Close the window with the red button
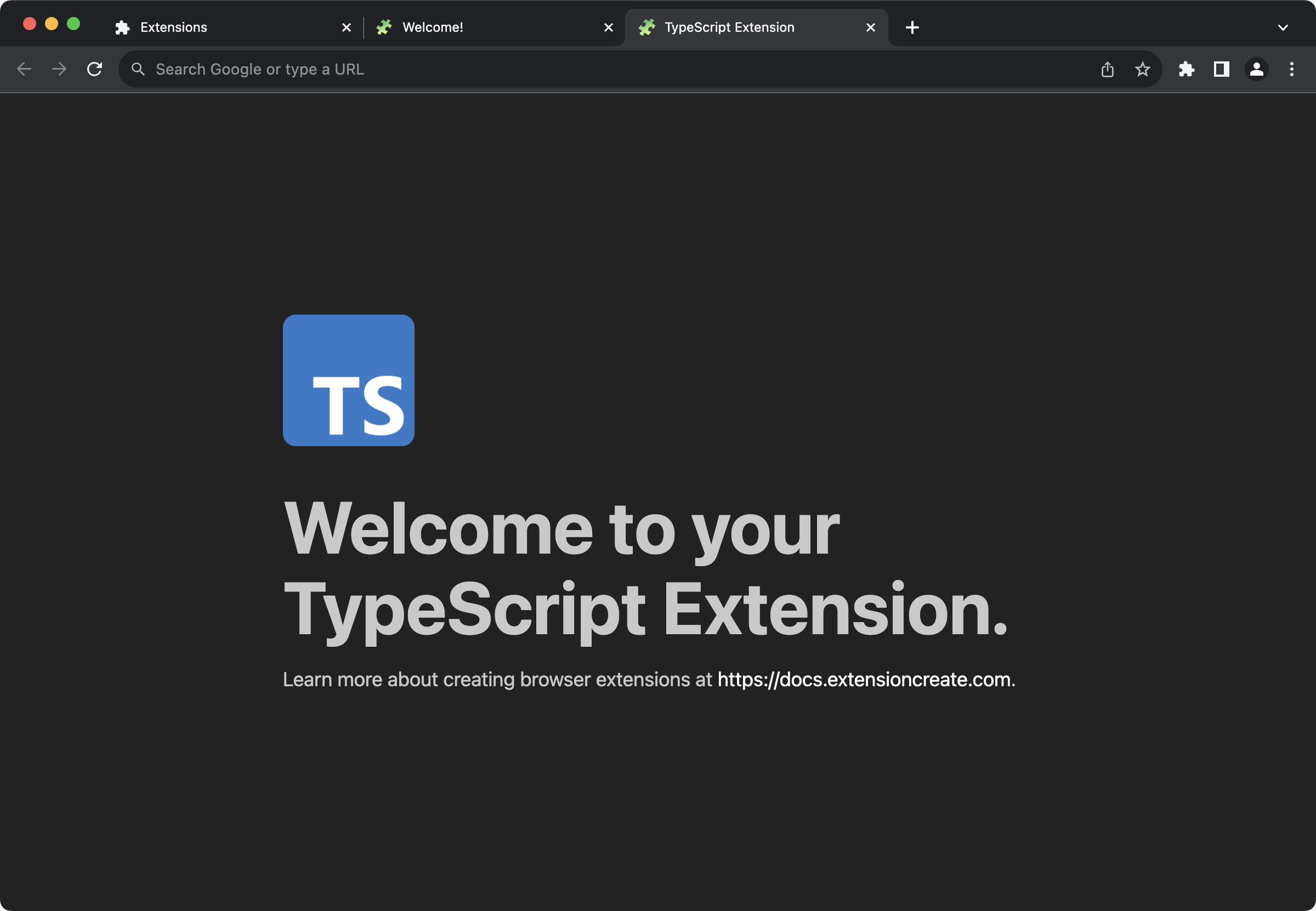The height and width of the screenshot is (911, 1316). 30,24
